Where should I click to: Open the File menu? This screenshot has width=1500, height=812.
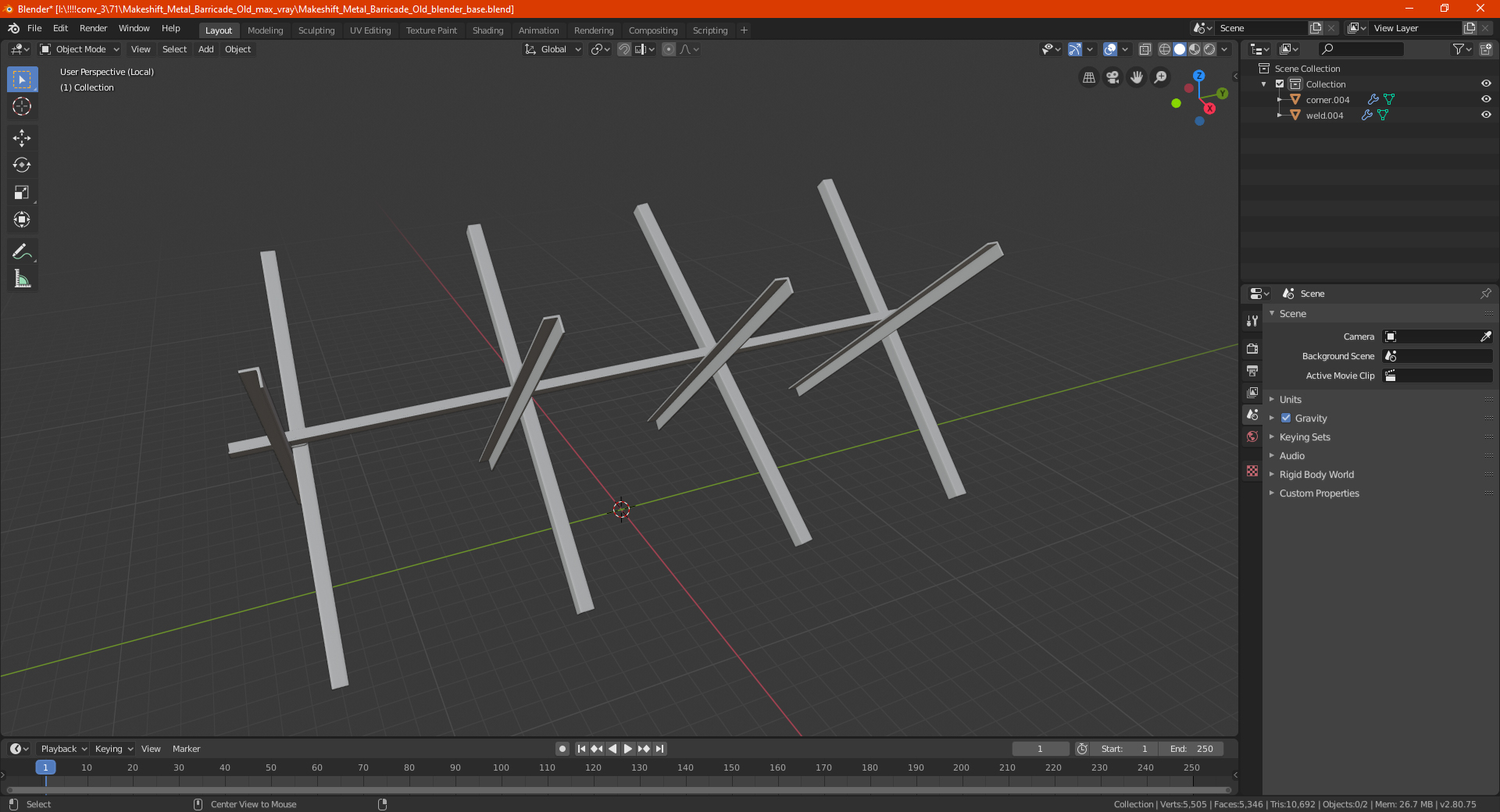pyautogui.click(x=34, y=28)
